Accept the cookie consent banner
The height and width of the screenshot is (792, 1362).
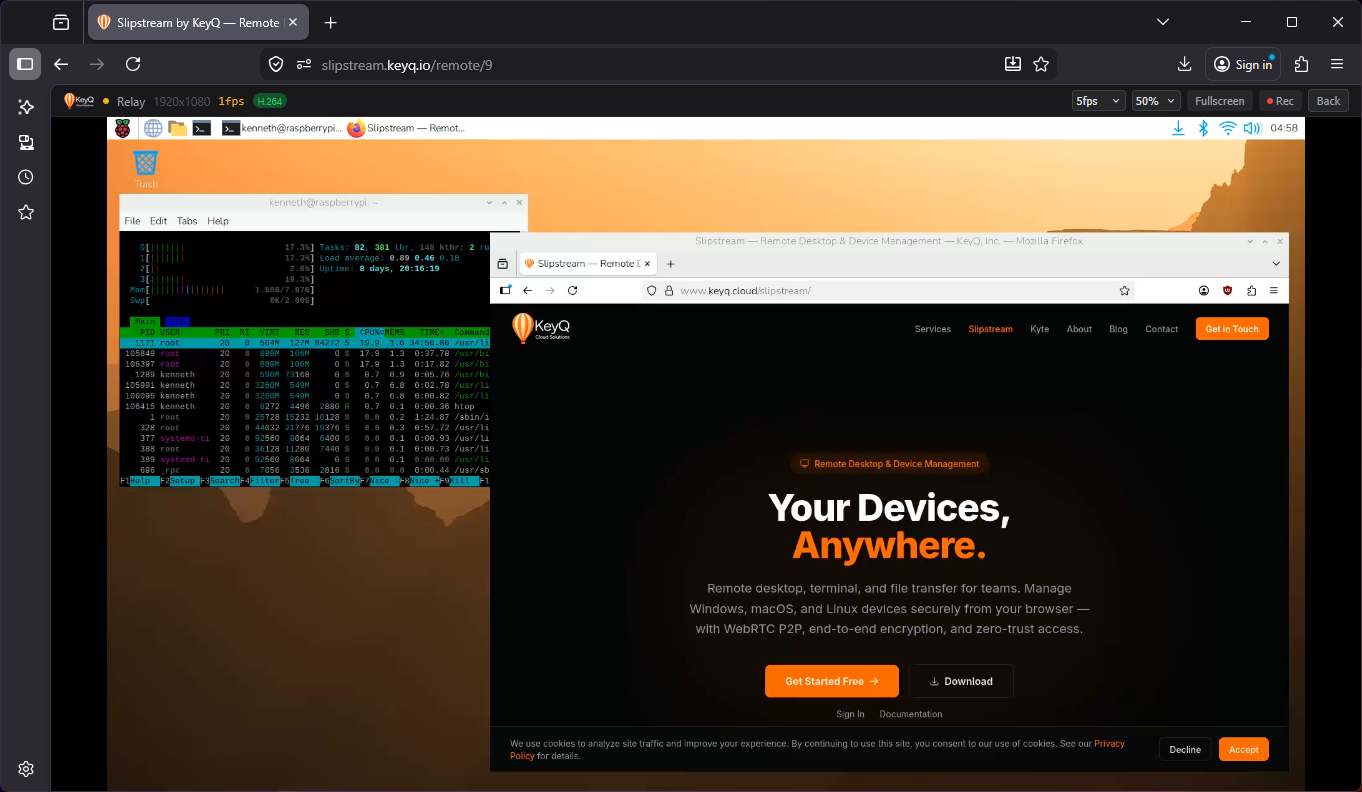tap(1243, 749)
